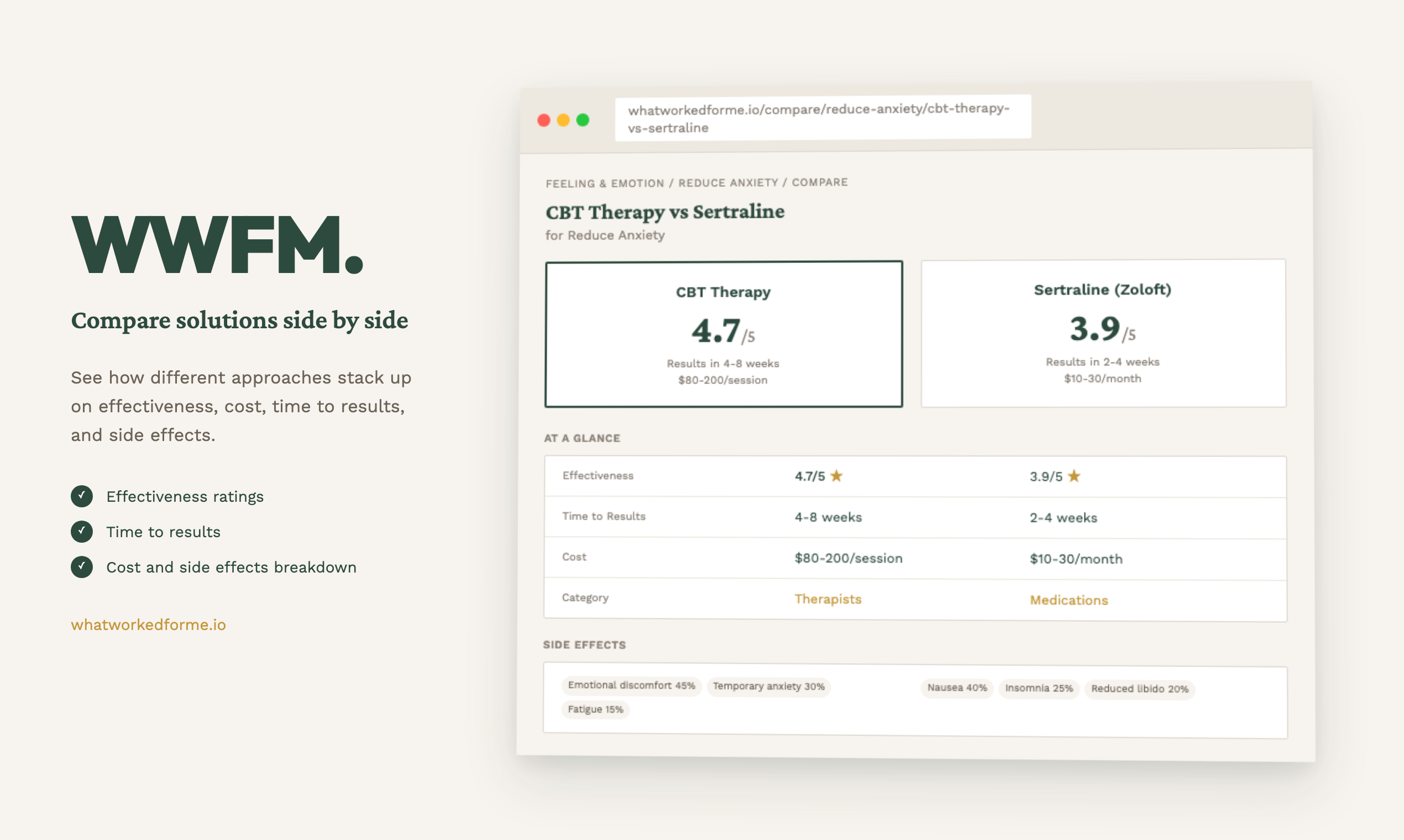Click the star beside the 4.7/5 rating
This screenshot has height=840, width=1404.
coord(836,476)
